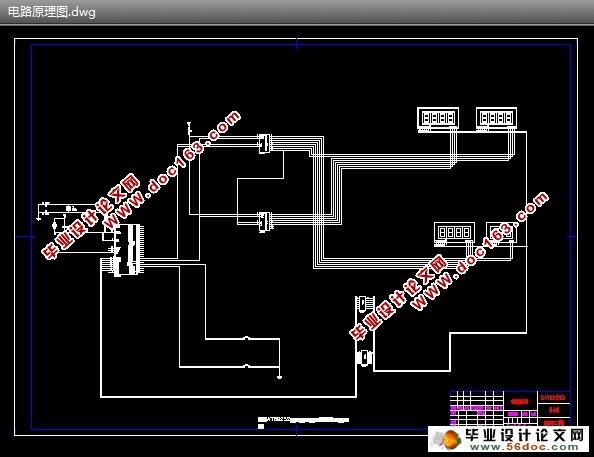Select the lower push-button switch symbol
Screen dimensions: 594x457
pos(247,366)
